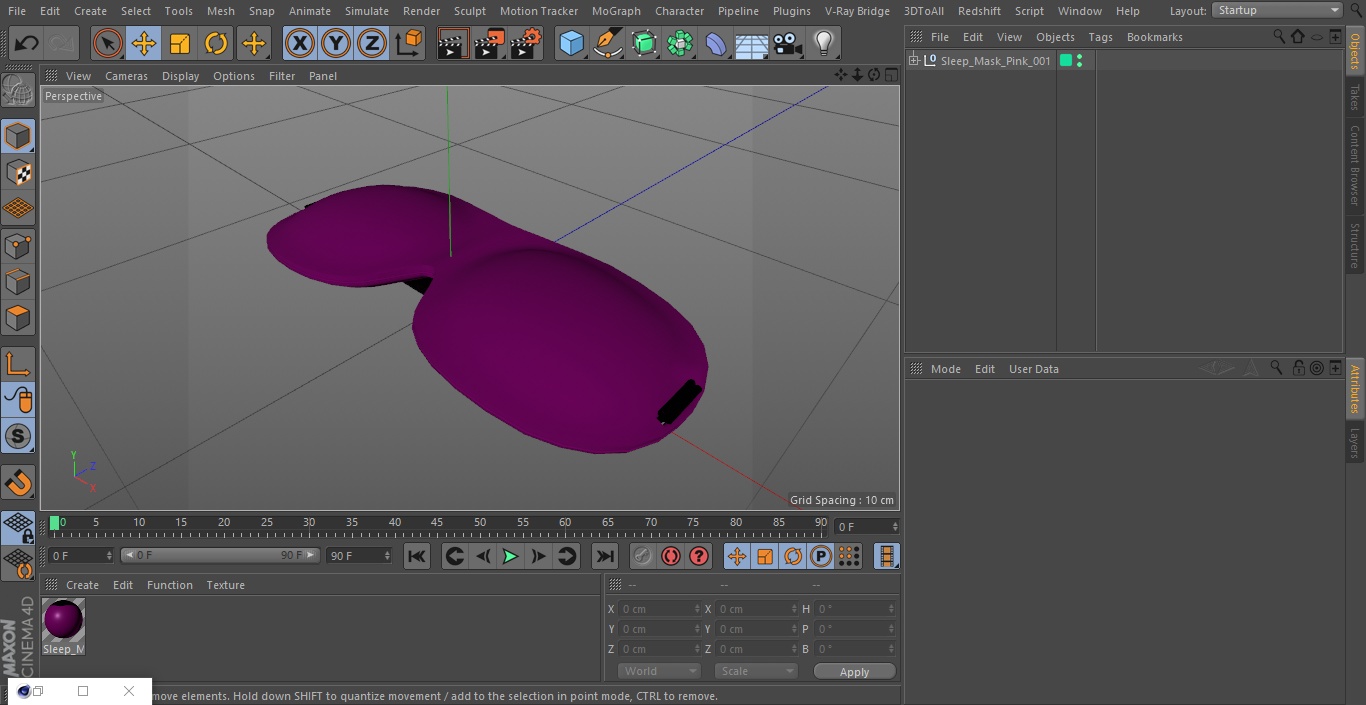The height and width of the screenshot is (705, 1366).
Task: Add a Cube primitive object
Action: [571, 43]
